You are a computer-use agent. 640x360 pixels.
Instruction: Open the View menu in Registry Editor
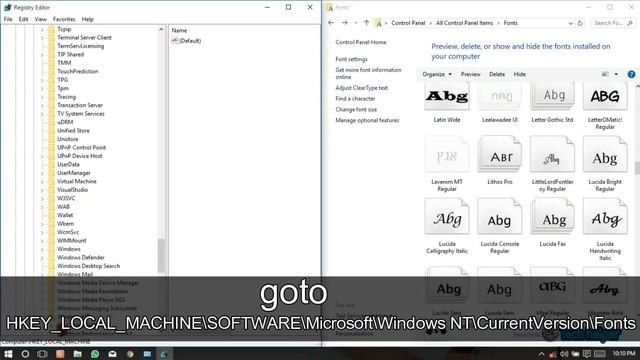click(40, 19)
